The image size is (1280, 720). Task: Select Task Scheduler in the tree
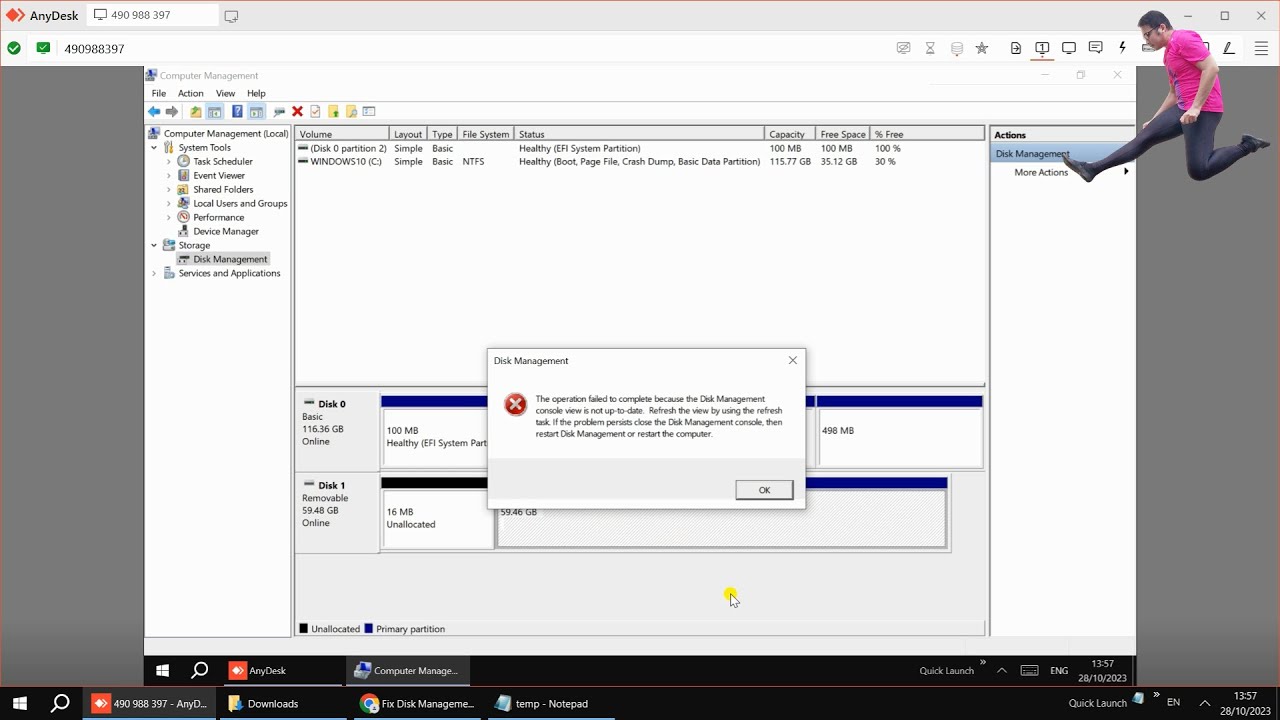coord(223,161)
